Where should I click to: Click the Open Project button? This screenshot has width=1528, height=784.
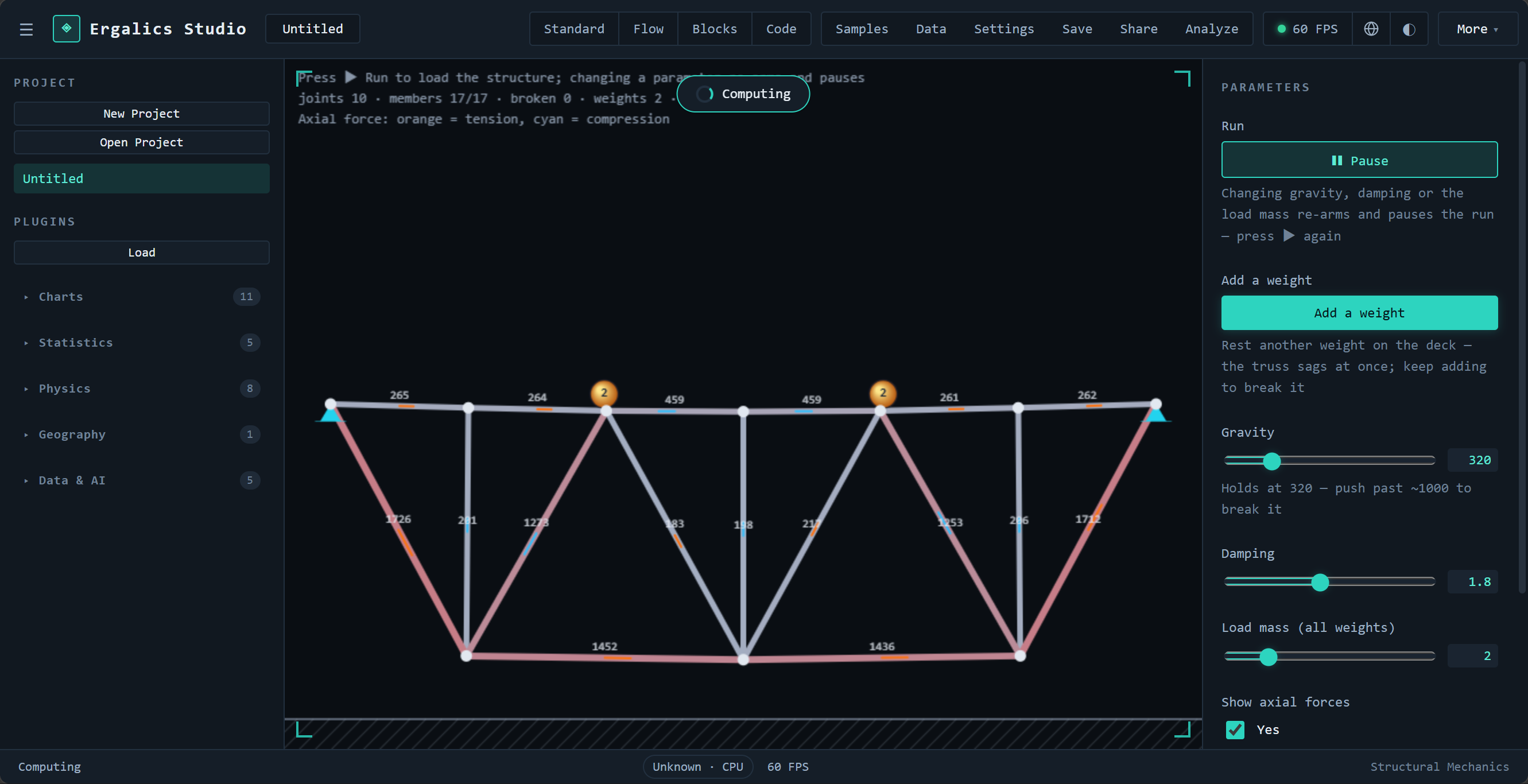tap(141, 142)
